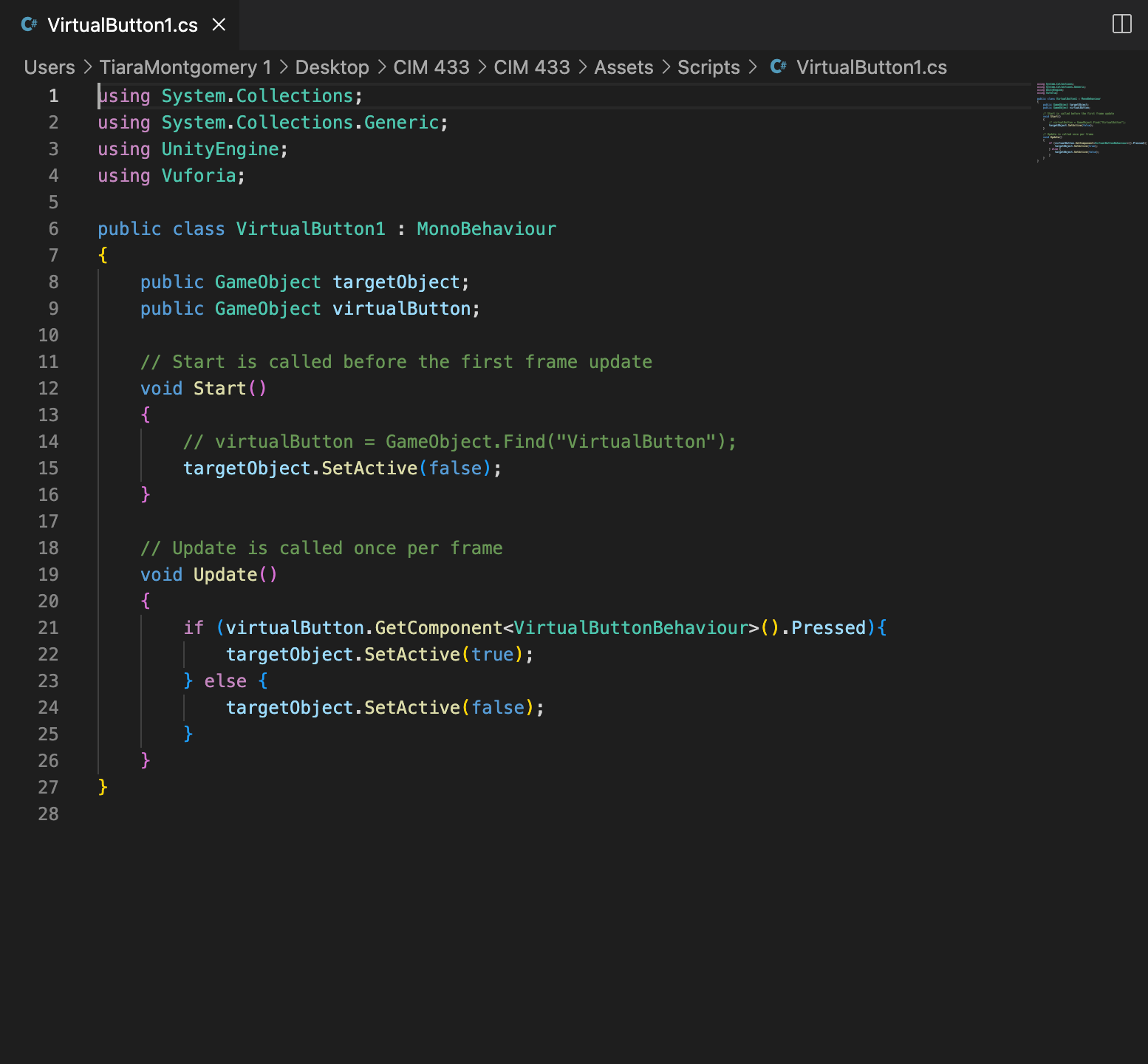Click System.Collections.Generic on line 2
Image resolution: width=1148 pixels, height=1064 pixels.
(x=300, y=123)
